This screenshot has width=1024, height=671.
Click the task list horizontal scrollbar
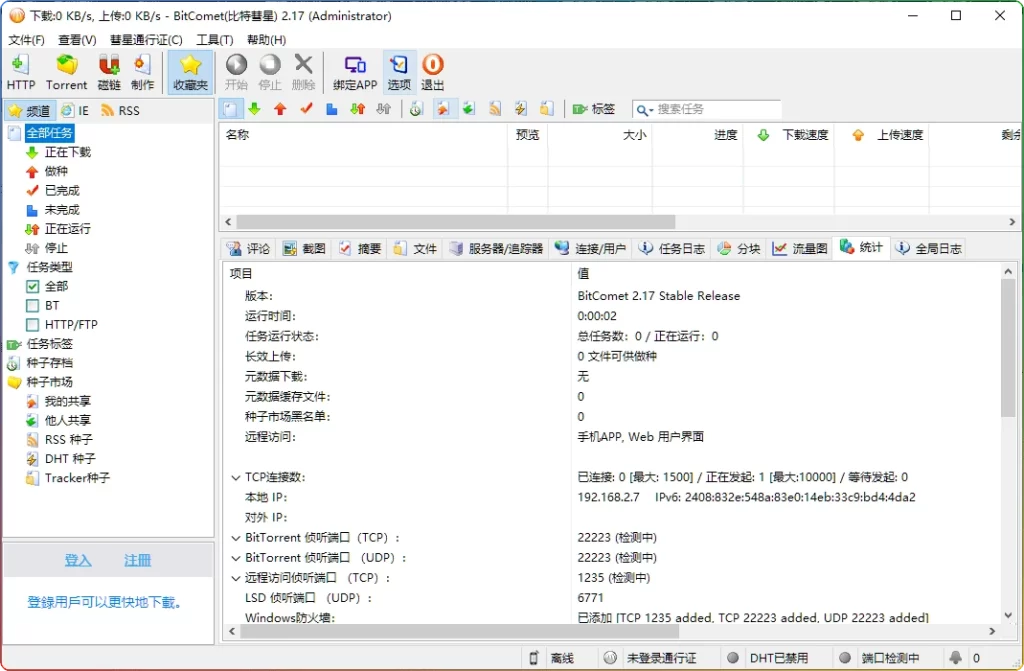tap(455, 222)
